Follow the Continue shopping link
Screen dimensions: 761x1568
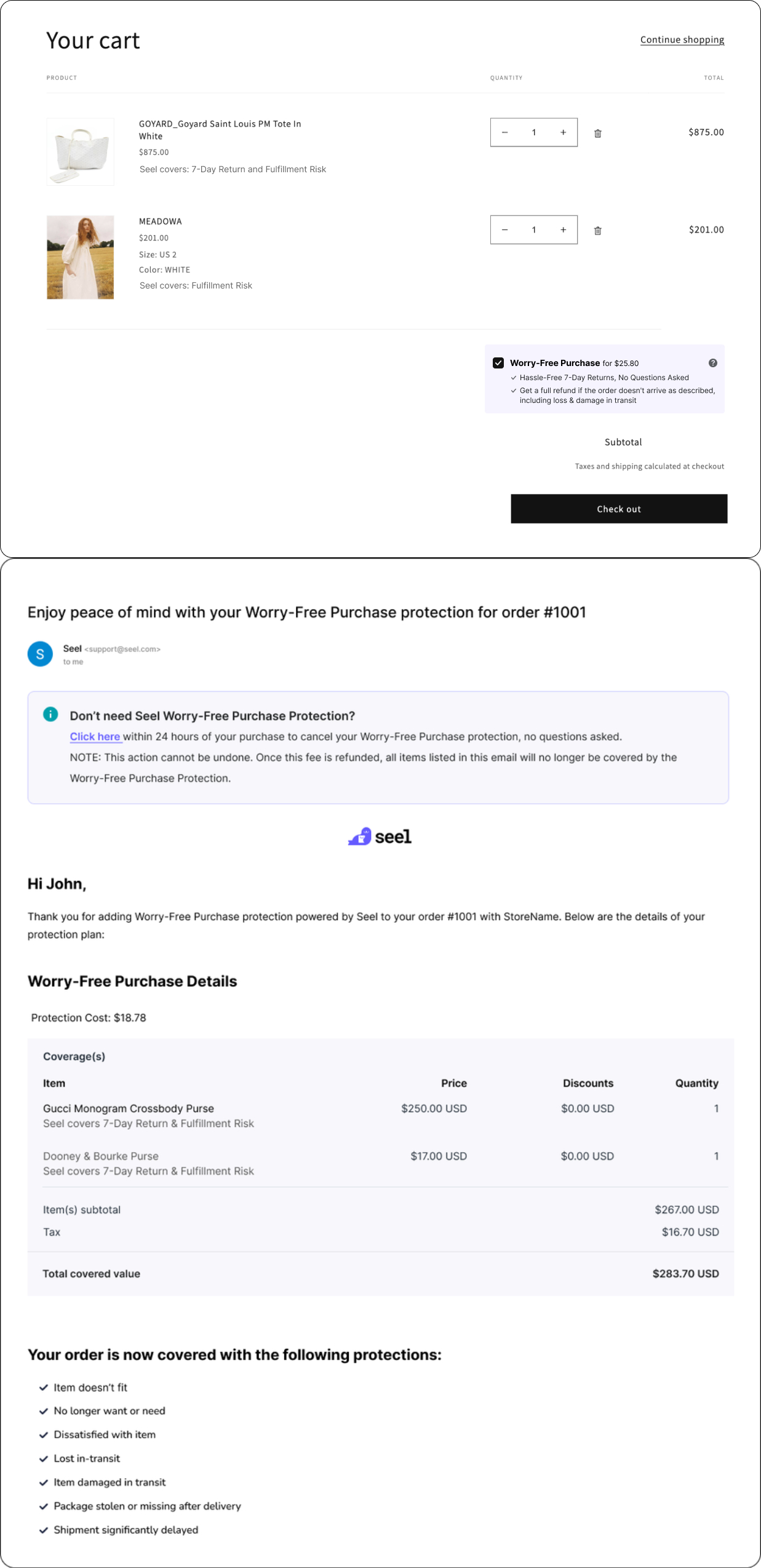click(682, 40)
